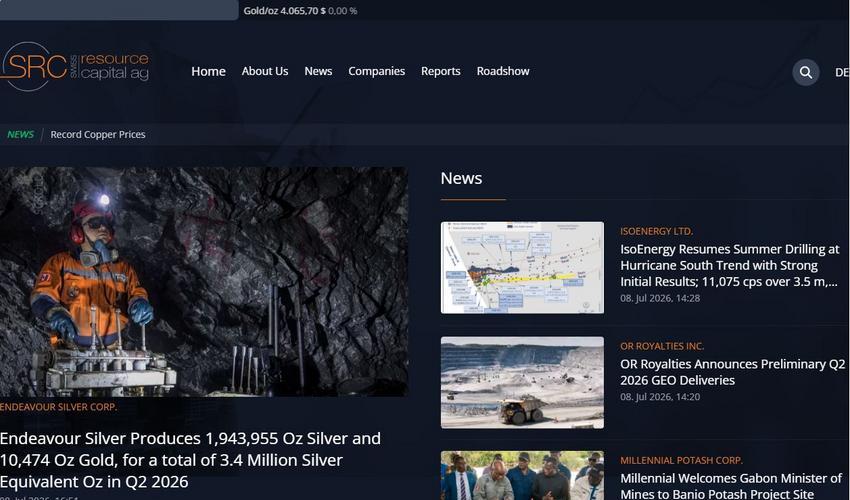Screen dimensions: 850x500
Task: Click the 08. Jul 2026, 14:20 date
Action: coord(660,397)
